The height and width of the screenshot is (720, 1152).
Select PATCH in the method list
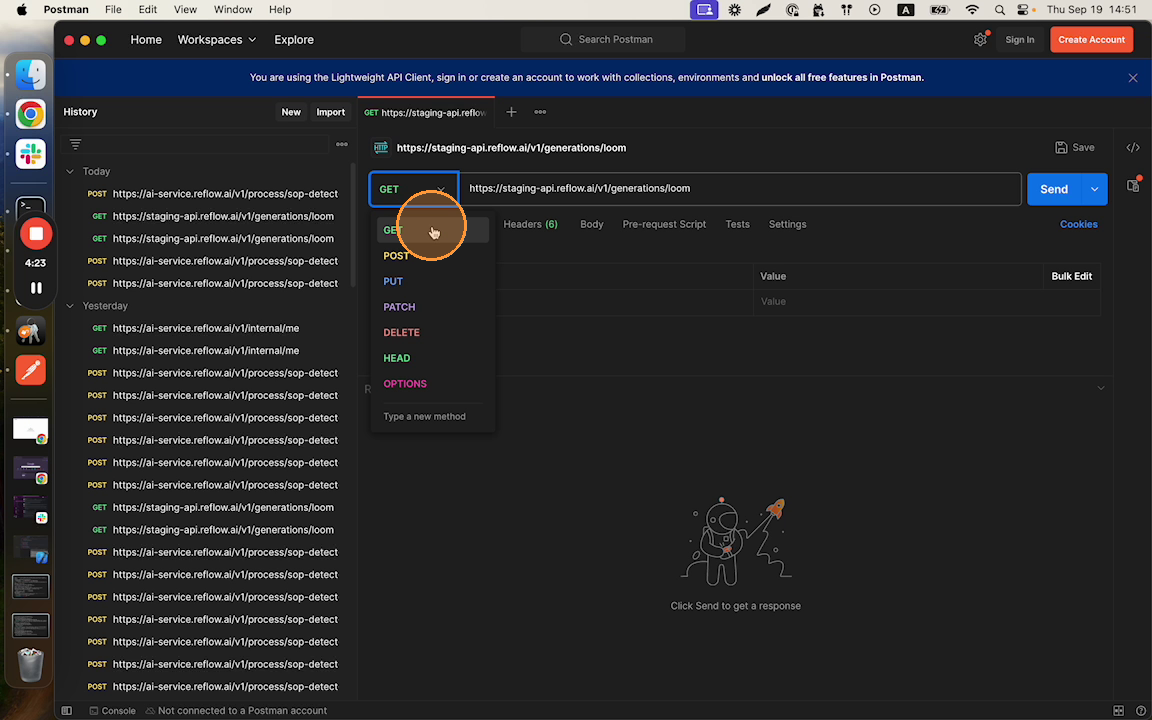click(x=433, y=307)
